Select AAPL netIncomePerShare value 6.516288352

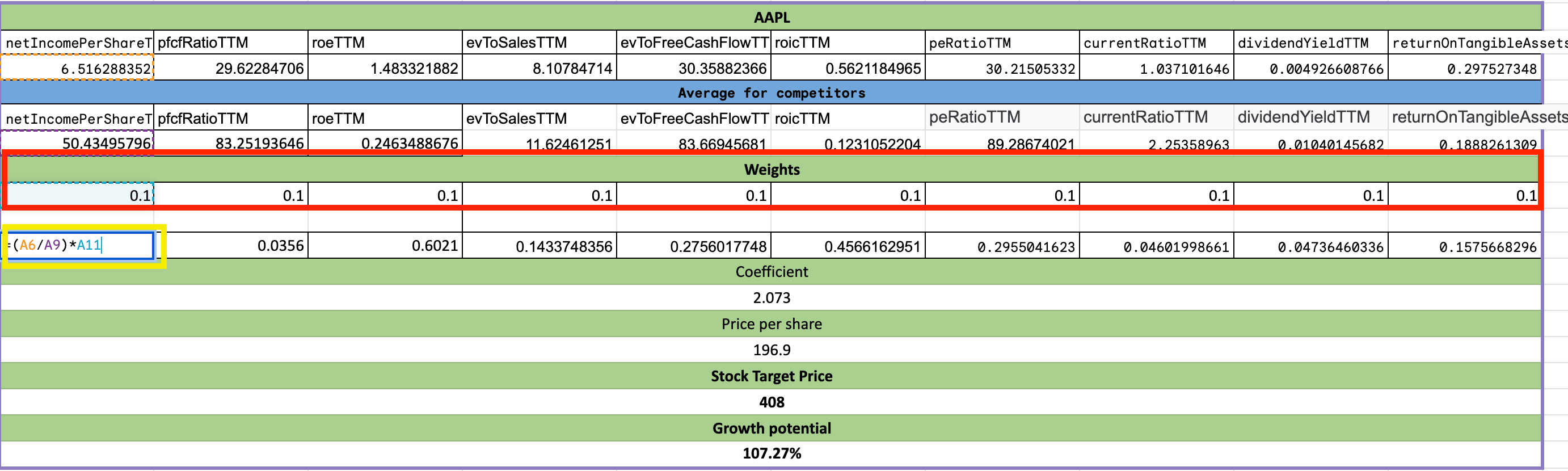click(77, 68)
